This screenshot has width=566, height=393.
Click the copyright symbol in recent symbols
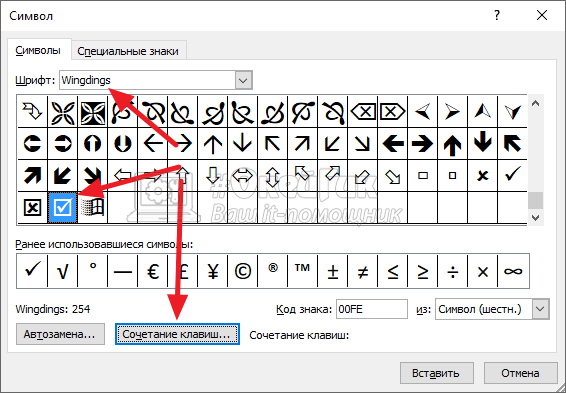click(243, 271)
